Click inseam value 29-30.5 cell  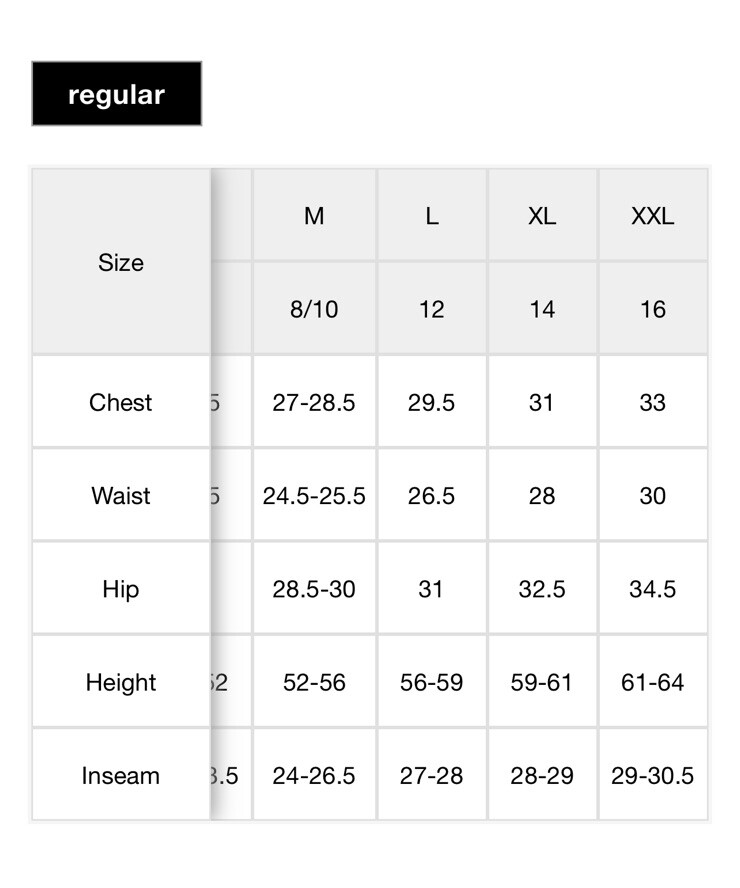pos(653,775)
